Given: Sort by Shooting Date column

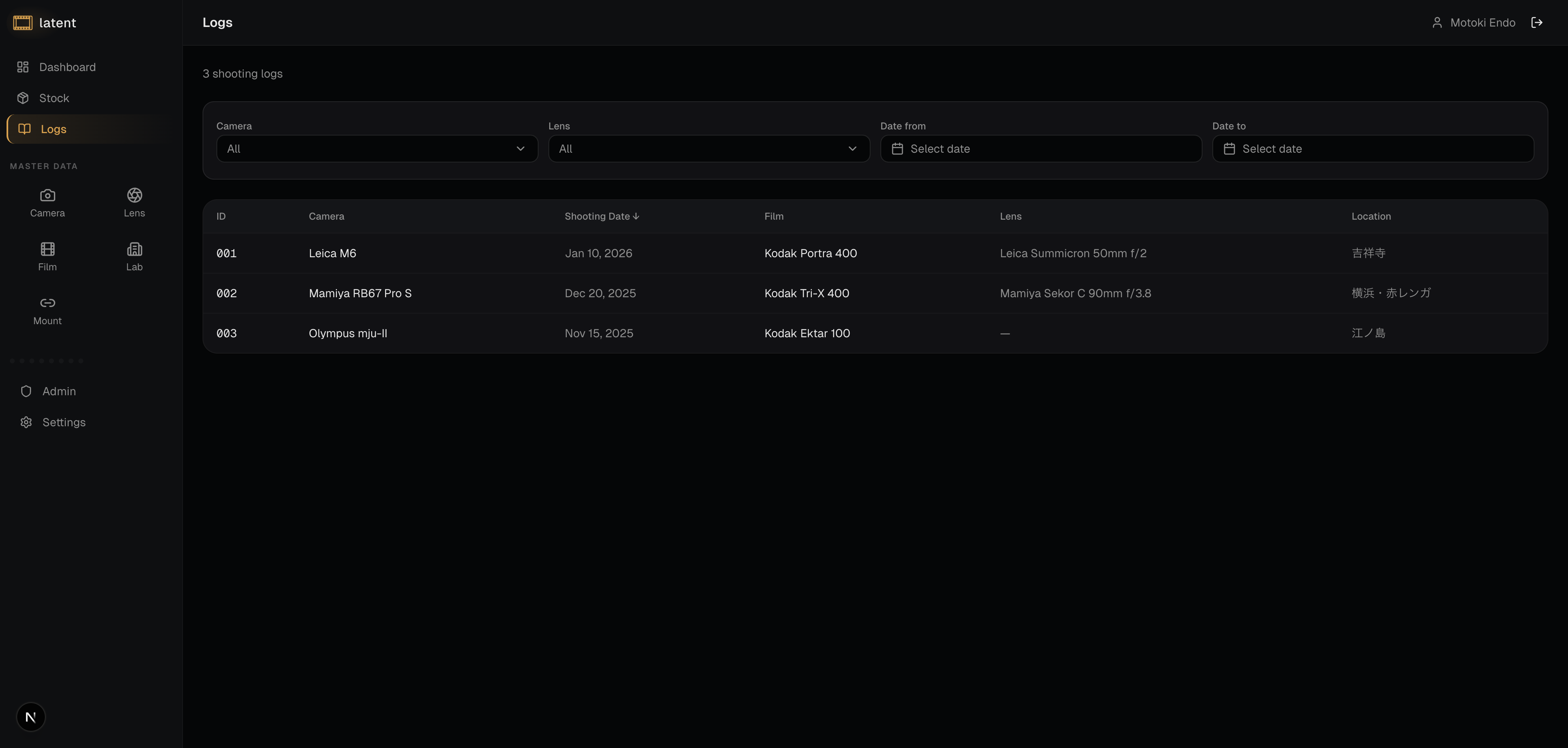Looking at the screenshot, I should (x=601, y=216).
